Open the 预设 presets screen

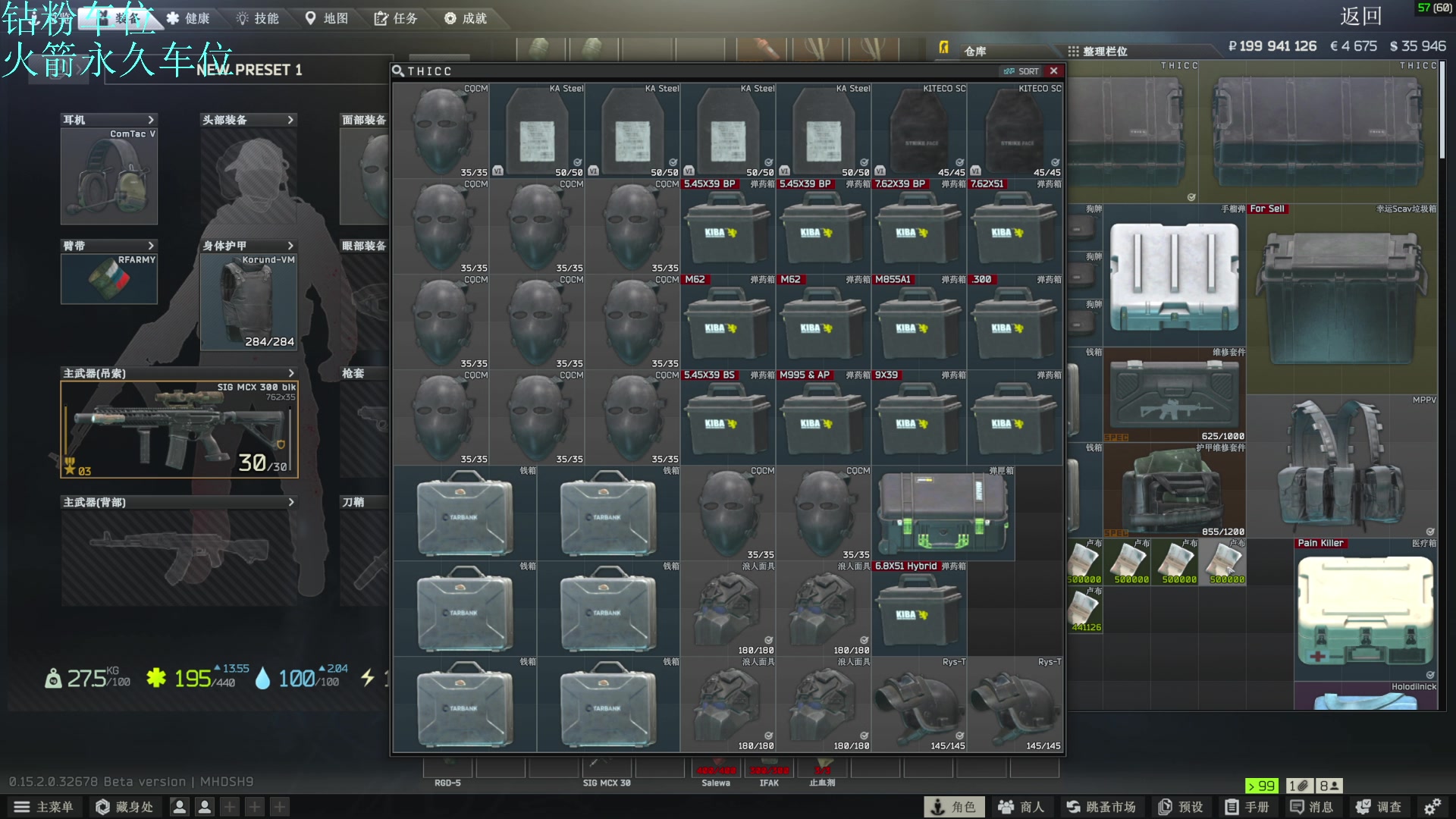click(x=1181, y=807)
